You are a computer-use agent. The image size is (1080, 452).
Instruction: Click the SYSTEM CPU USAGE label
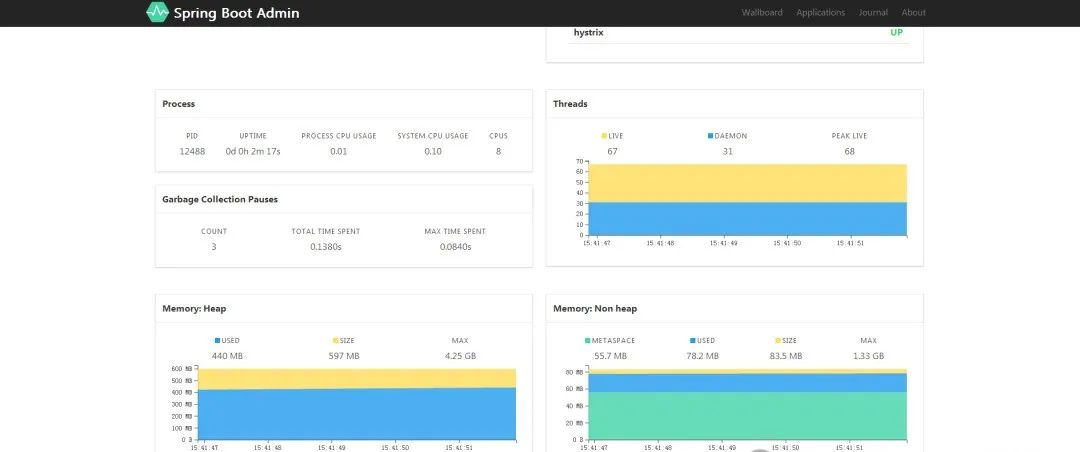click(x=433, y=136)
